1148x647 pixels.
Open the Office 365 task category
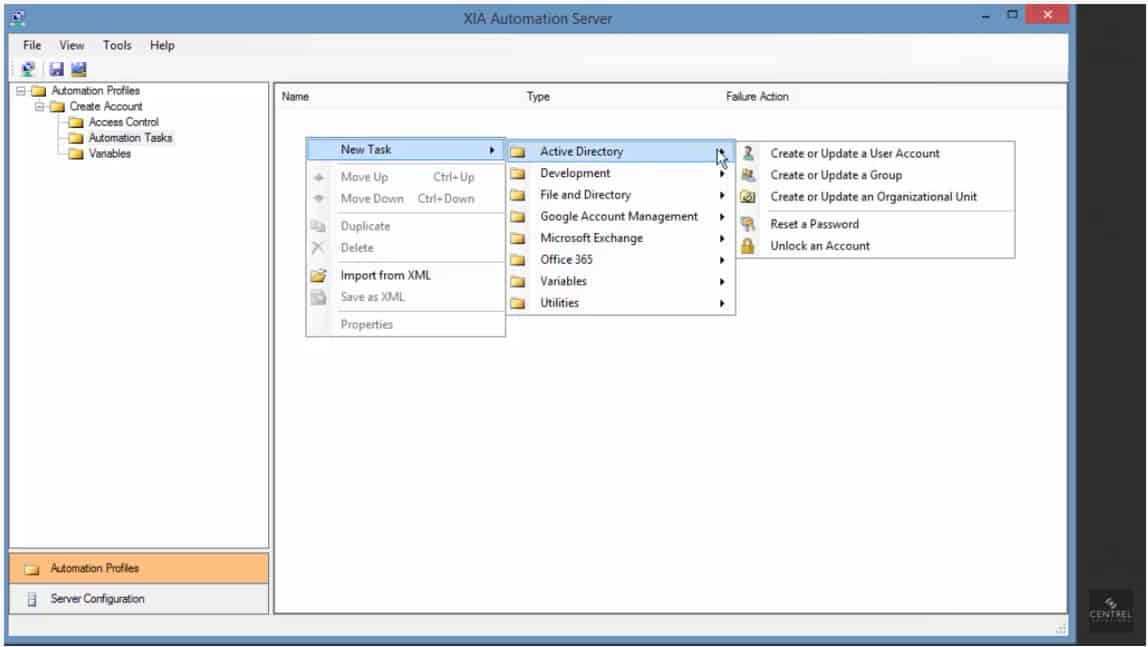(x=621, y=260)
